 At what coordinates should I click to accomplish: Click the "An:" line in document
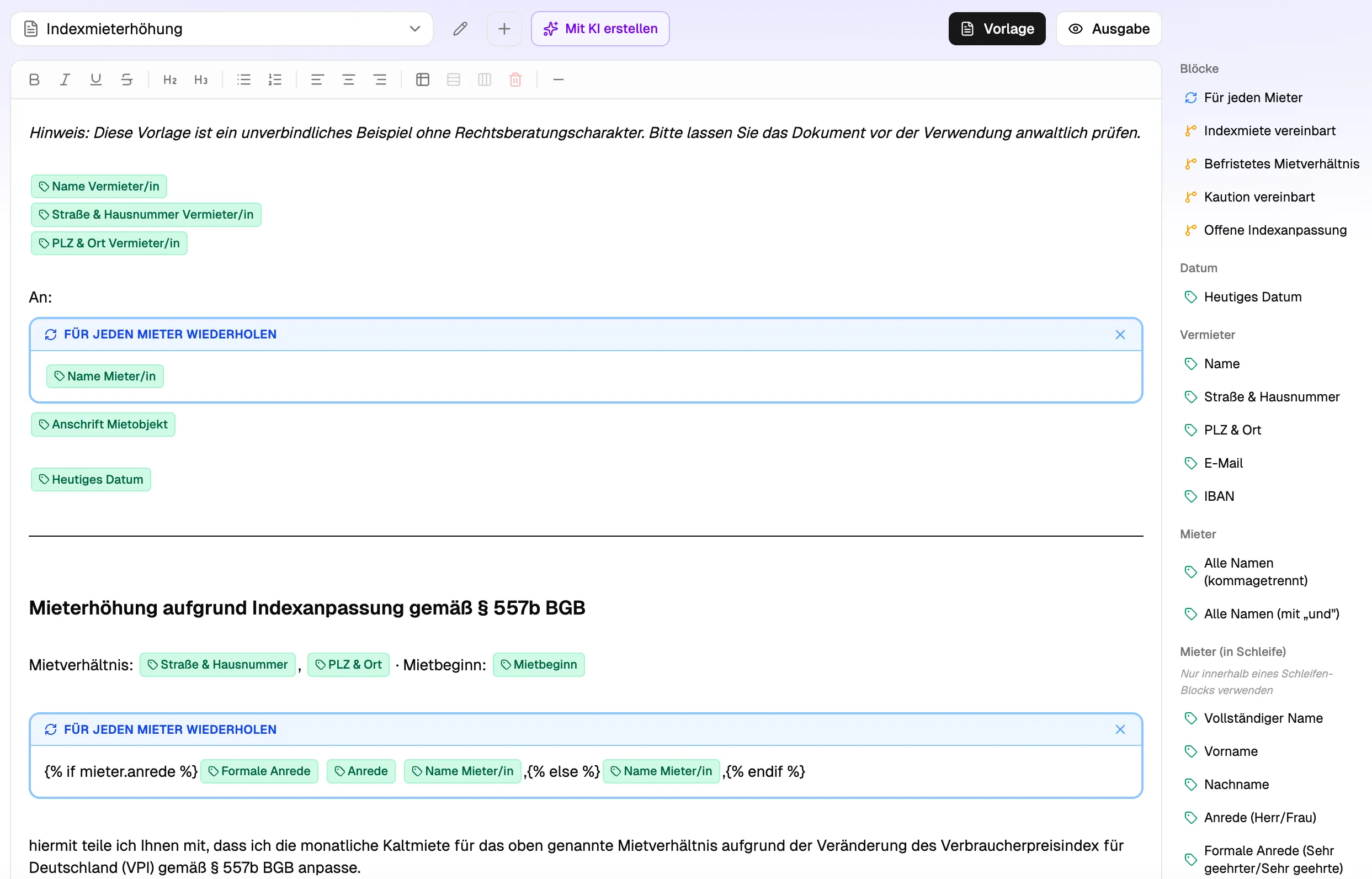[x=40, y=298]
